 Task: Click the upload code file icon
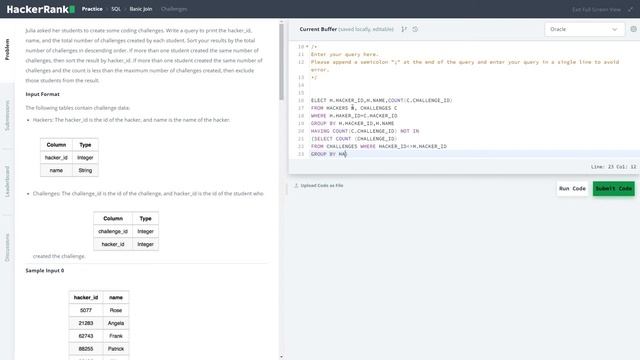[x=296, y=185]
